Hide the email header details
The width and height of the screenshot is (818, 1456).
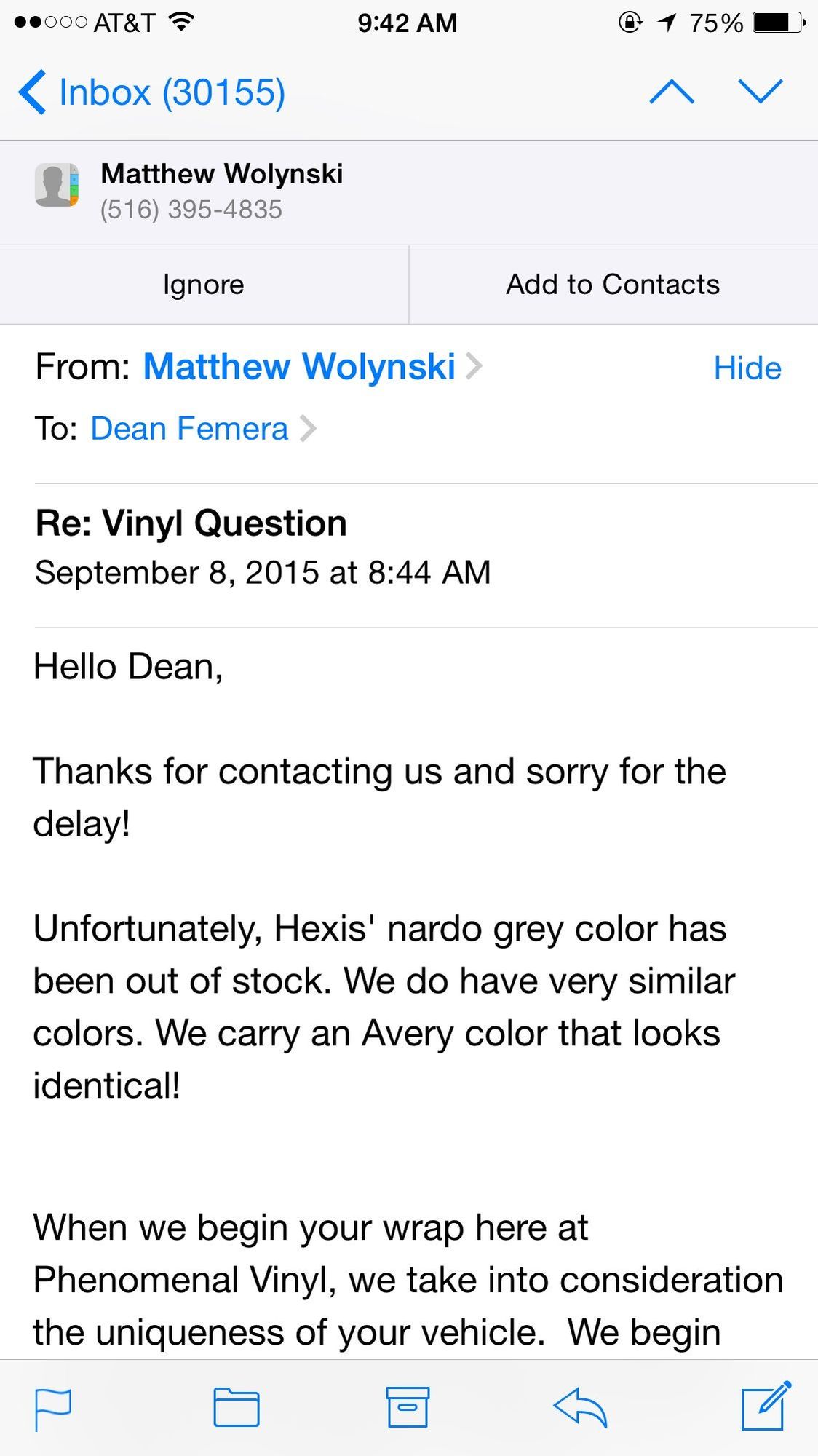[747, 368]
